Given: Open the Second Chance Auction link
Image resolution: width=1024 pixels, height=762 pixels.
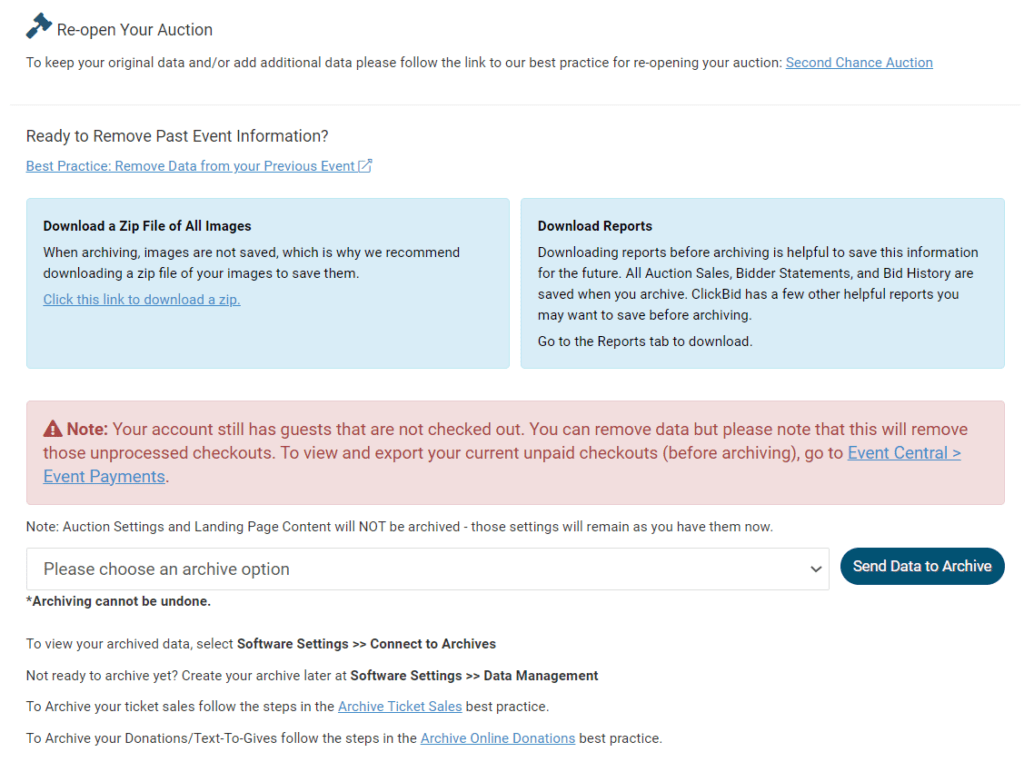Looking at the screenshot, I should (858, 62).
